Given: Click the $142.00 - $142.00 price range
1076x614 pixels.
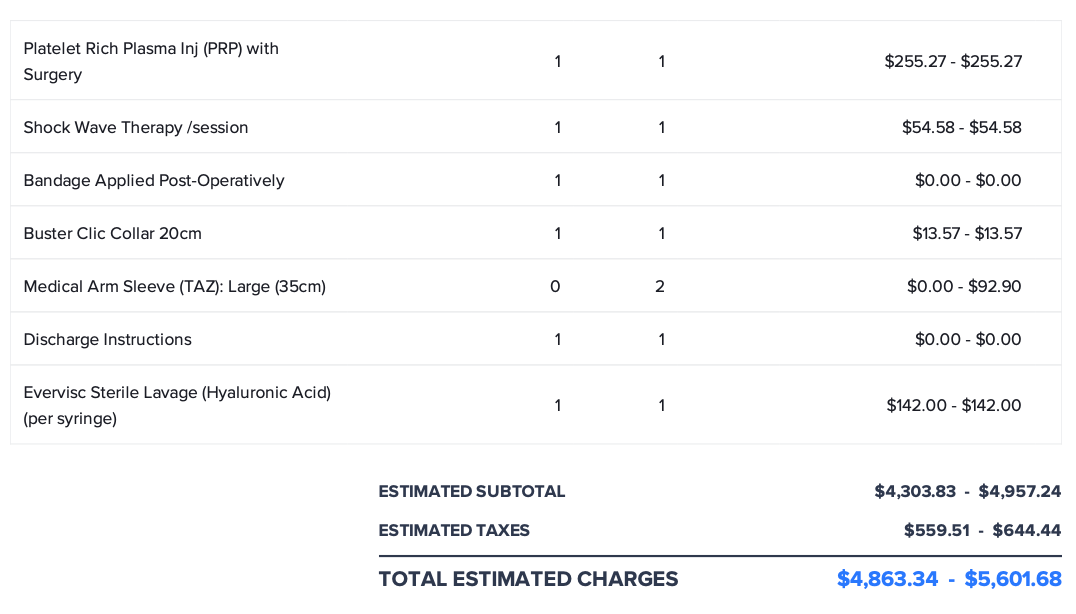Looking at the screenshot, I should coord(954,405).
